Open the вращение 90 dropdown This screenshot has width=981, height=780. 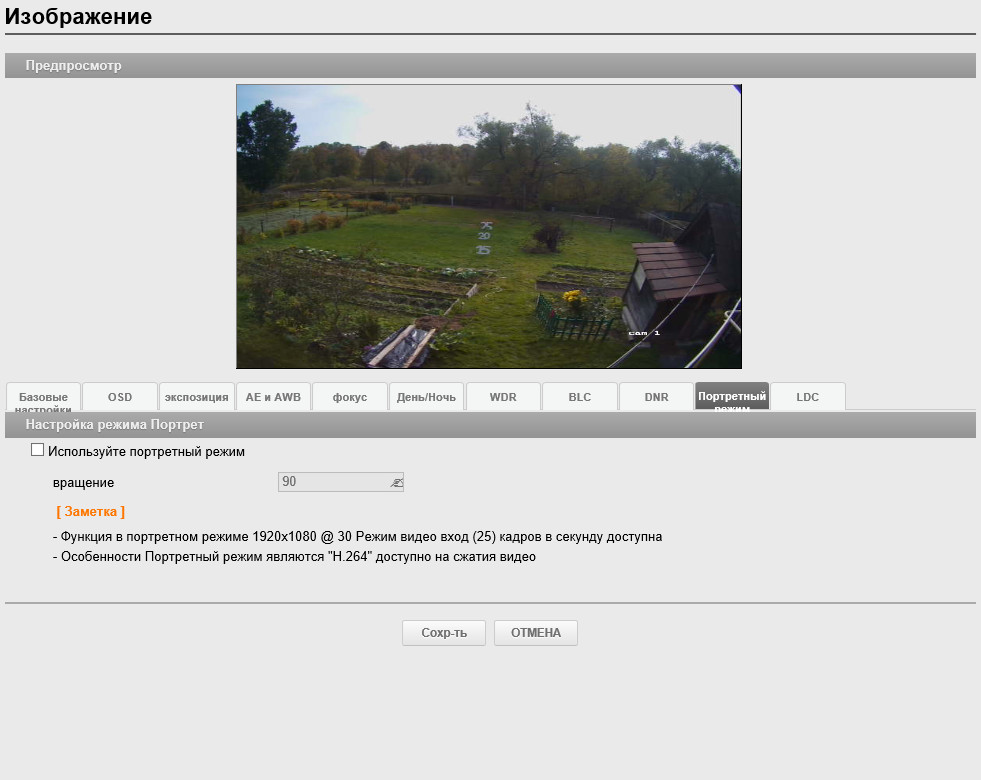341,482
